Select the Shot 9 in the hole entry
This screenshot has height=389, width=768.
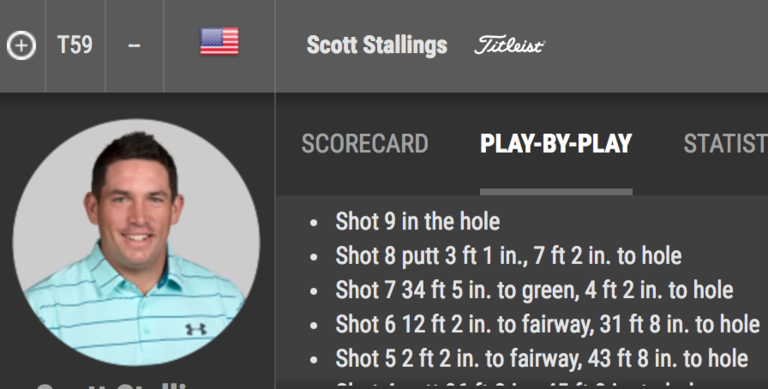417,221
